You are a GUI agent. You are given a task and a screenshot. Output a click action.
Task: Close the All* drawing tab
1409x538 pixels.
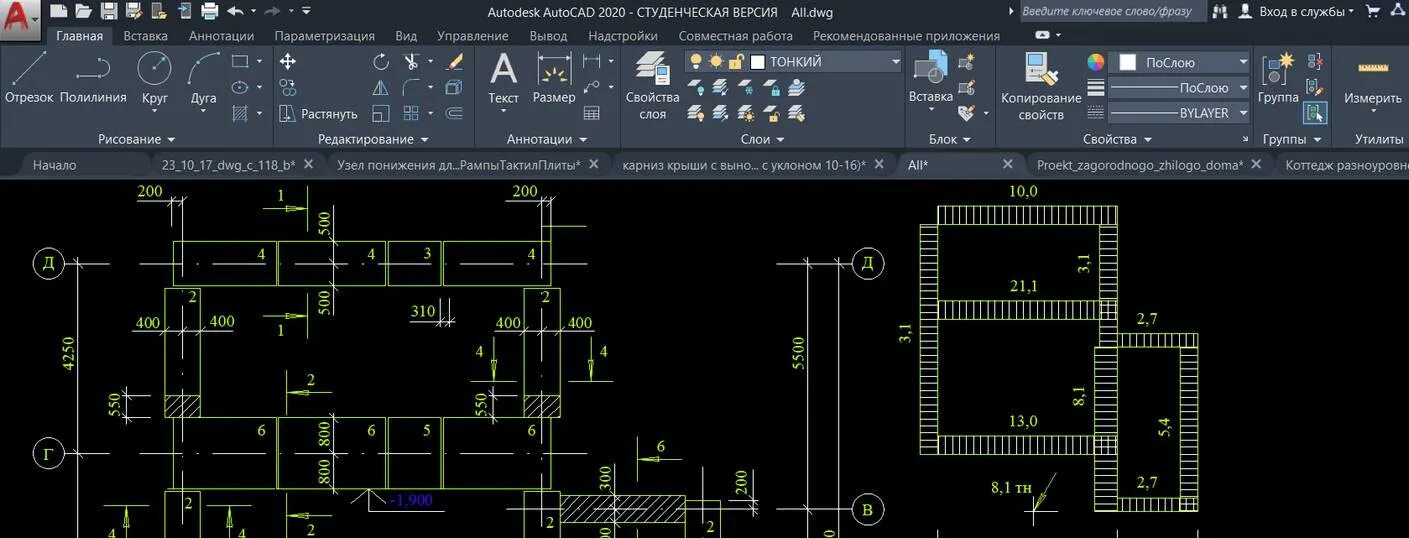(1007, 164)
